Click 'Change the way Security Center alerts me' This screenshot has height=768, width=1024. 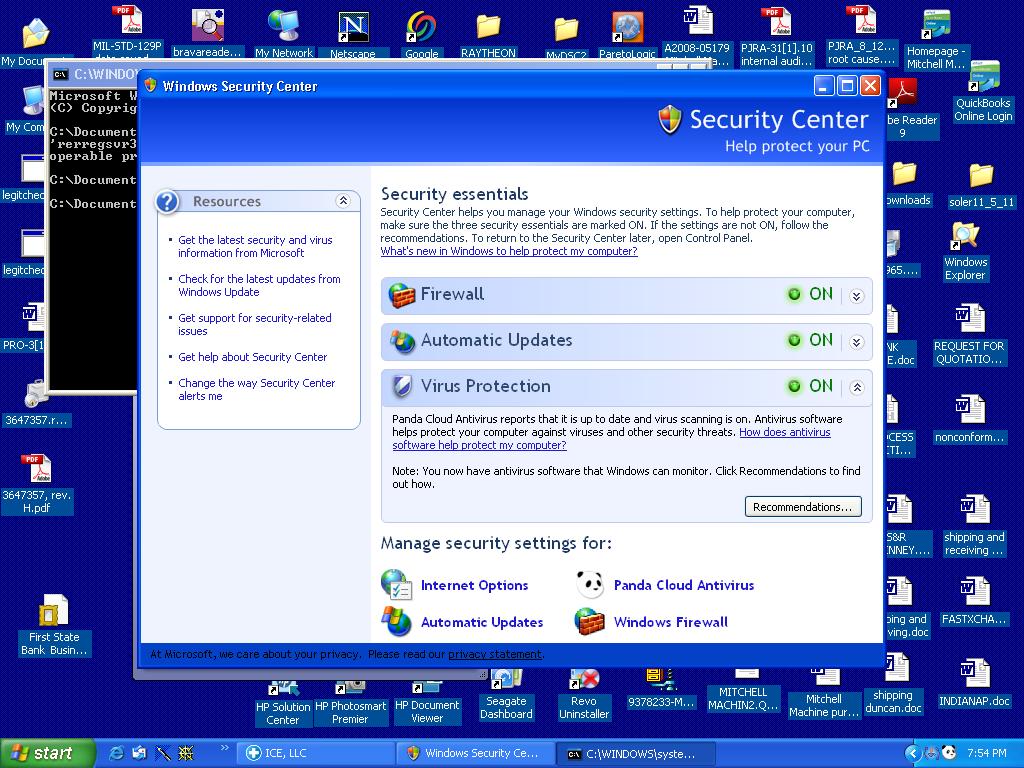pyautogui.click(x=257, y=390)
